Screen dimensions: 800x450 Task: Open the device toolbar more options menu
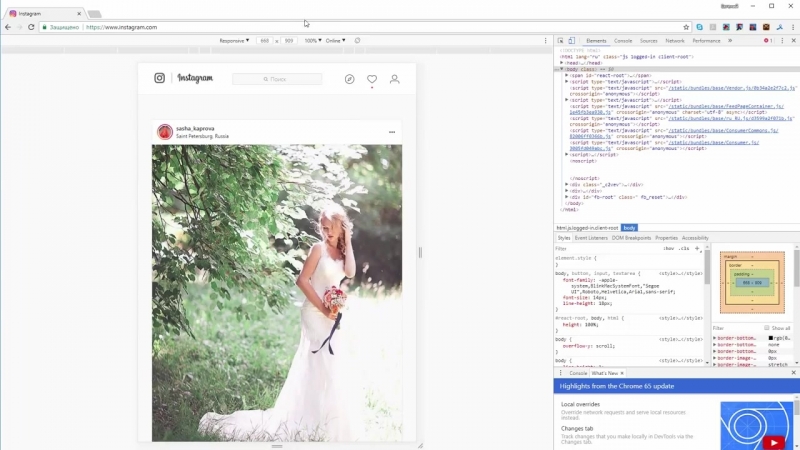pyautogui.click(x=545, y=40)
